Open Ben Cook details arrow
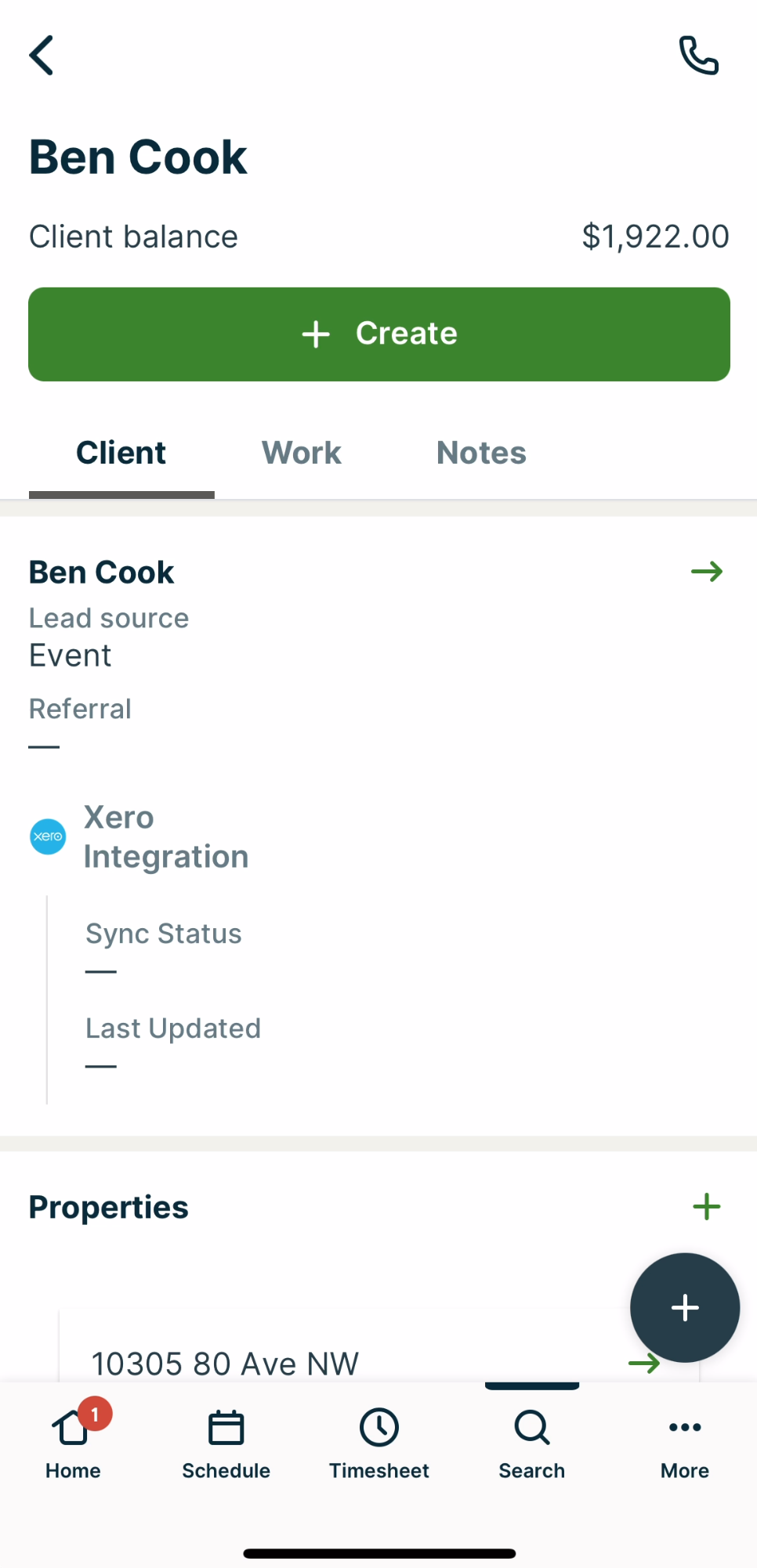Image resolution: width=757 pixels, height=1568 pixels. tap(706, 572)
